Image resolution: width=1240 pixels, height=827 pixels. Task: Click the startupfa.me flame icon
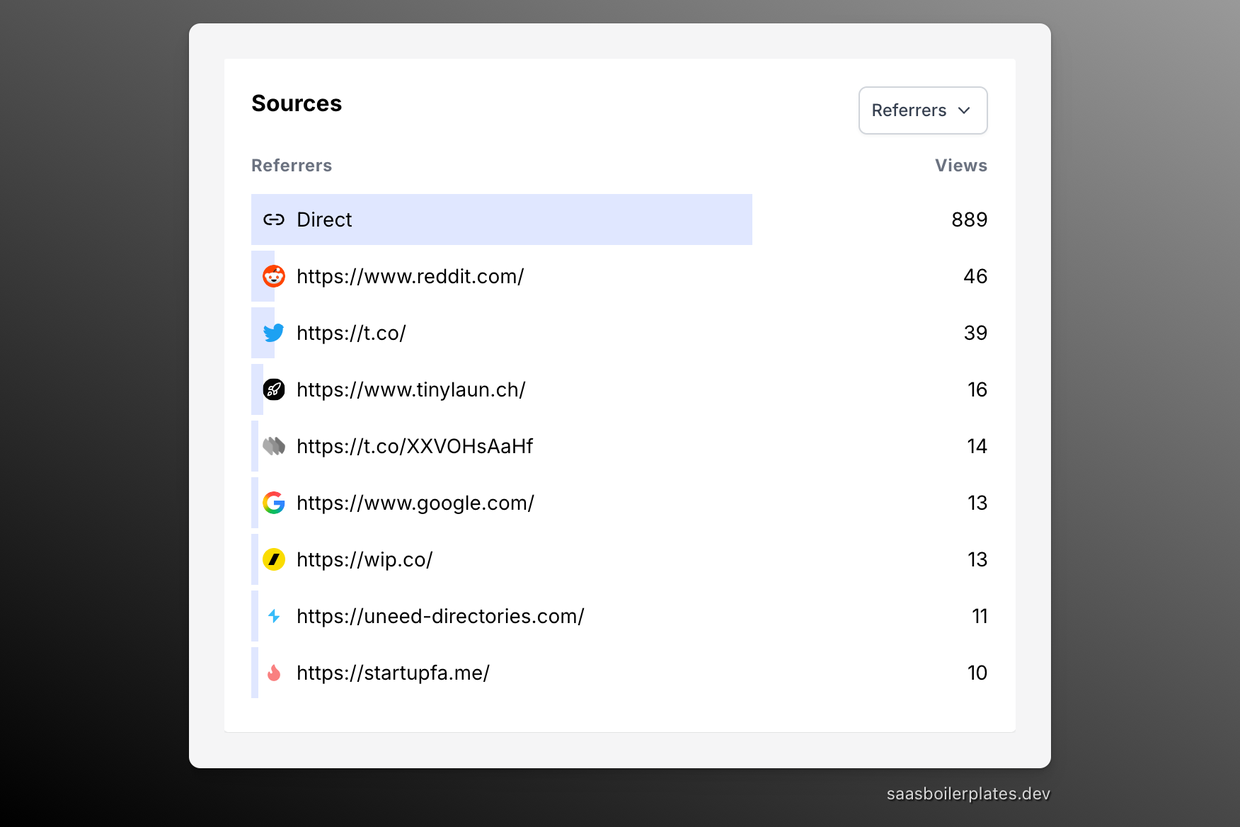(x=274, y=673)
